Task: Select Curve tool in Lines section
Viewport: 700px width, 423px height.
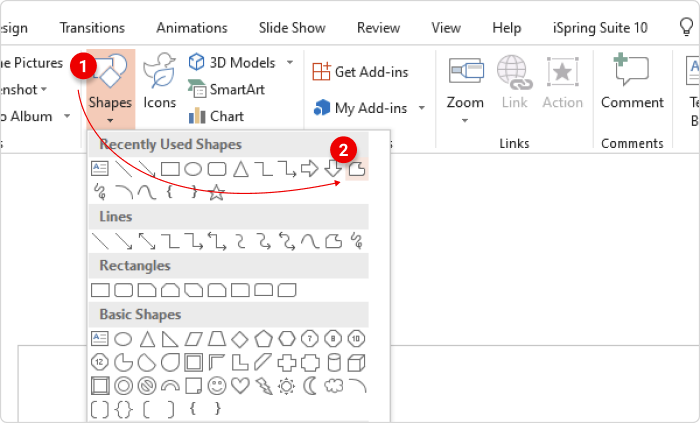Action: [310, 241]
